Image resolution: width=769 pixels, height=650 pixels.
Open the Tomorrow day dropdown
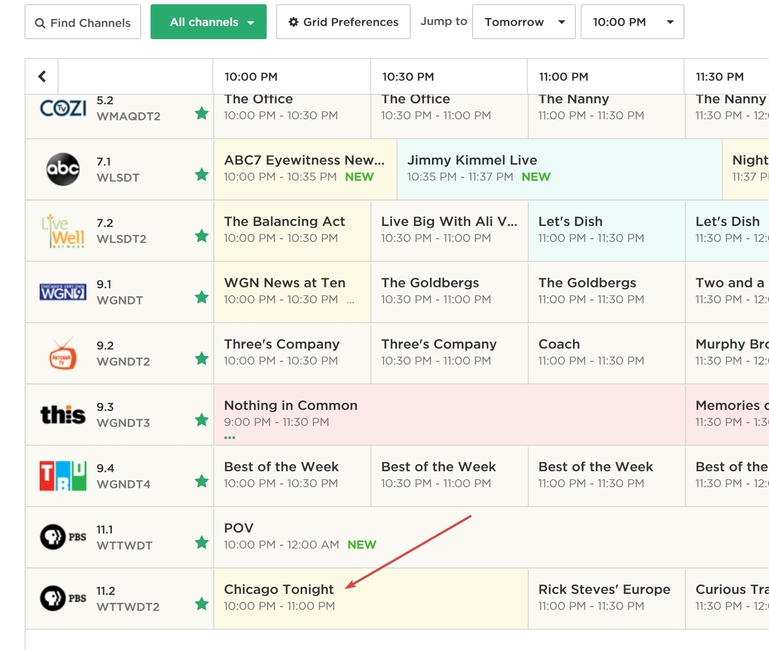tap(524, 22)
